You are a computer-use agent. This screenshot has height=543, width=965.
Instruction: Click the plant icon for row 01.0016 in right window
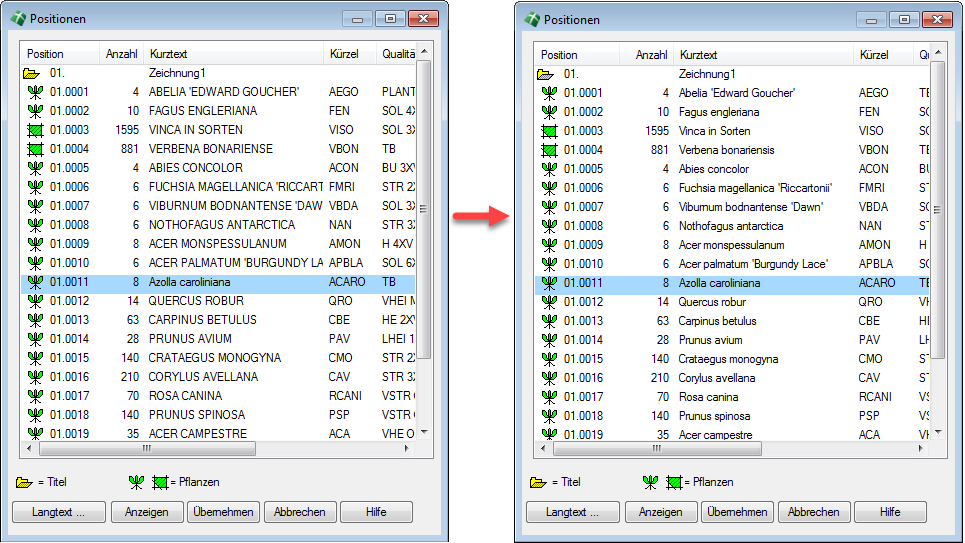[x=548, y=378]
